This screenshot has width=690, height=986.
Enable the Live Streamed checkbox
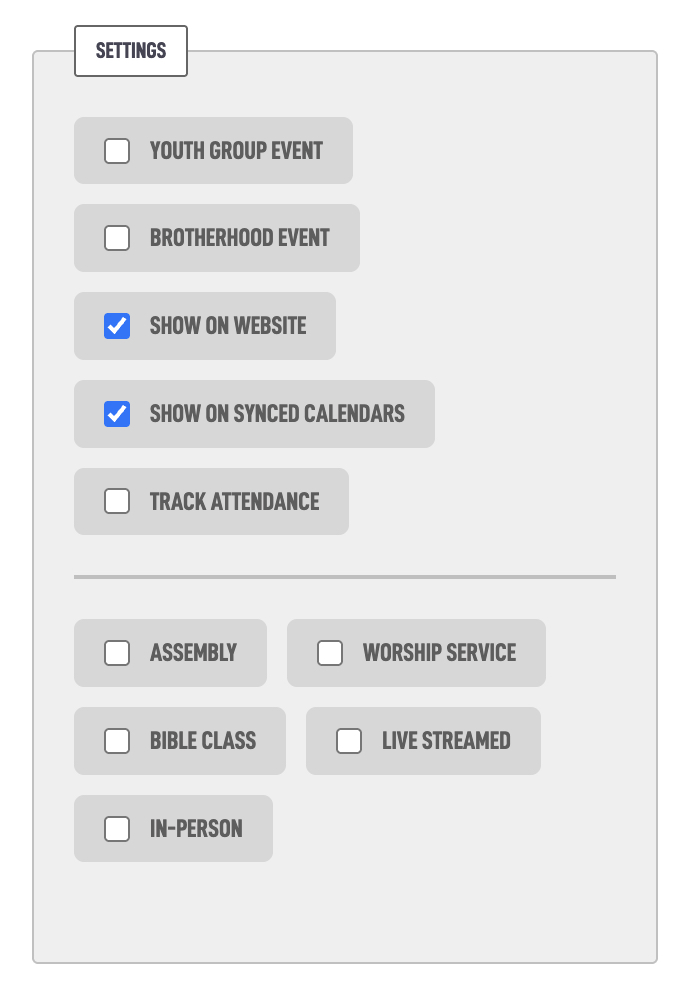[349, 741]
